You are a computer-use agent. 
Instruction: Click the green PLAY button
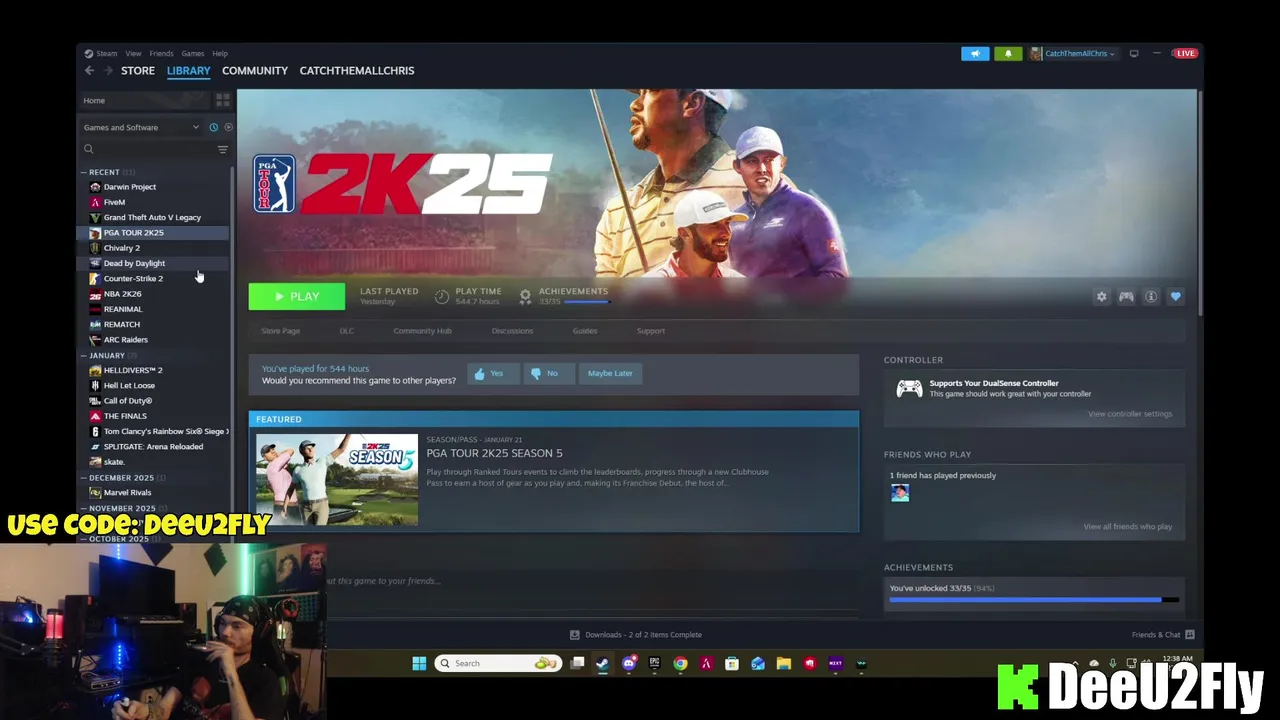click(x=297, y=297)
